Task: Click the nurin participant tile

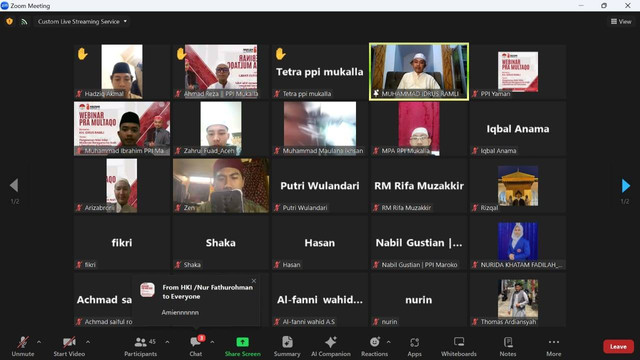Action: [x=419, y=300]
